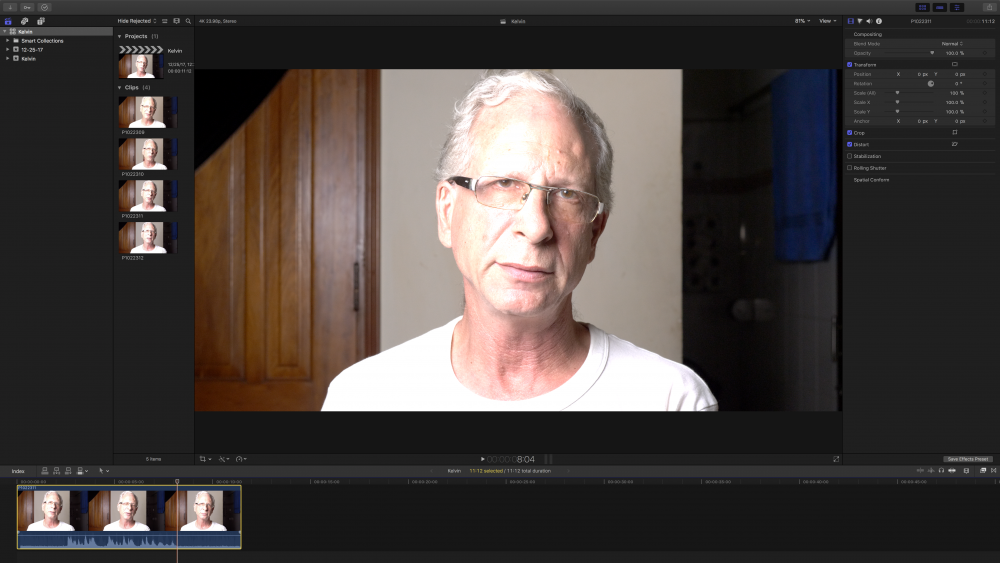The width and height of the screenshot is (1000, 563).
Task: Enable the Rolling Shutter checkbox
Action: click(x=850, y=168)
